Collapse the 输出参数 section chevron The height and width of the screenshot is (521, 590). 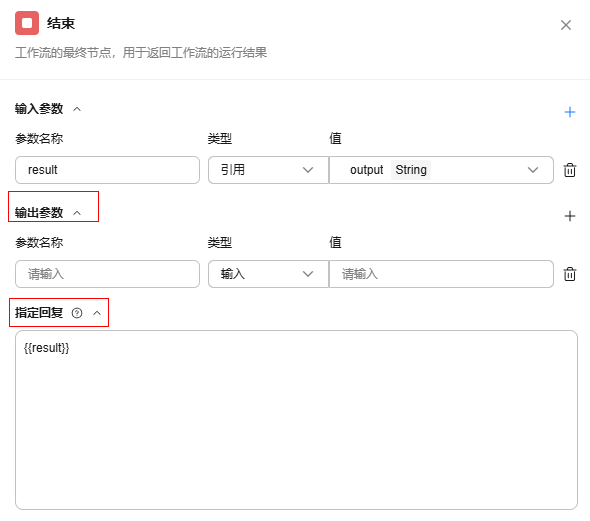pyautogui.click(x=77, y=213)
